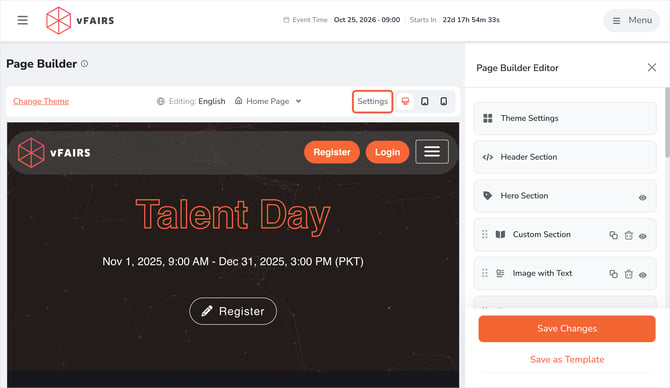Open the Image with Text item

[565, 273]
